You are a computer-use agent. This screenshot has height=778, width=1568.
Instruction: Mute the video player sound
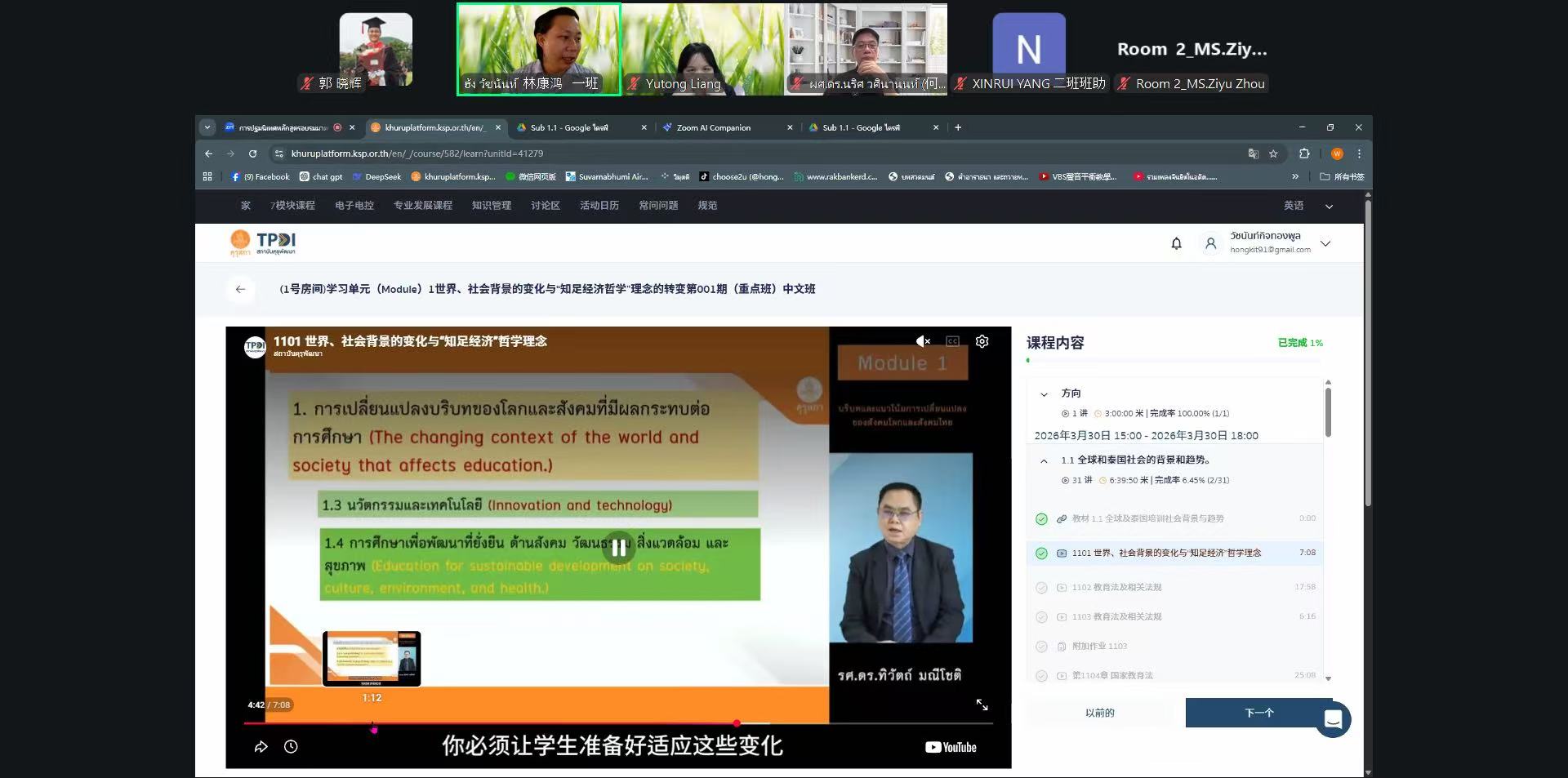pyautogui.click(x=923, y=341)
